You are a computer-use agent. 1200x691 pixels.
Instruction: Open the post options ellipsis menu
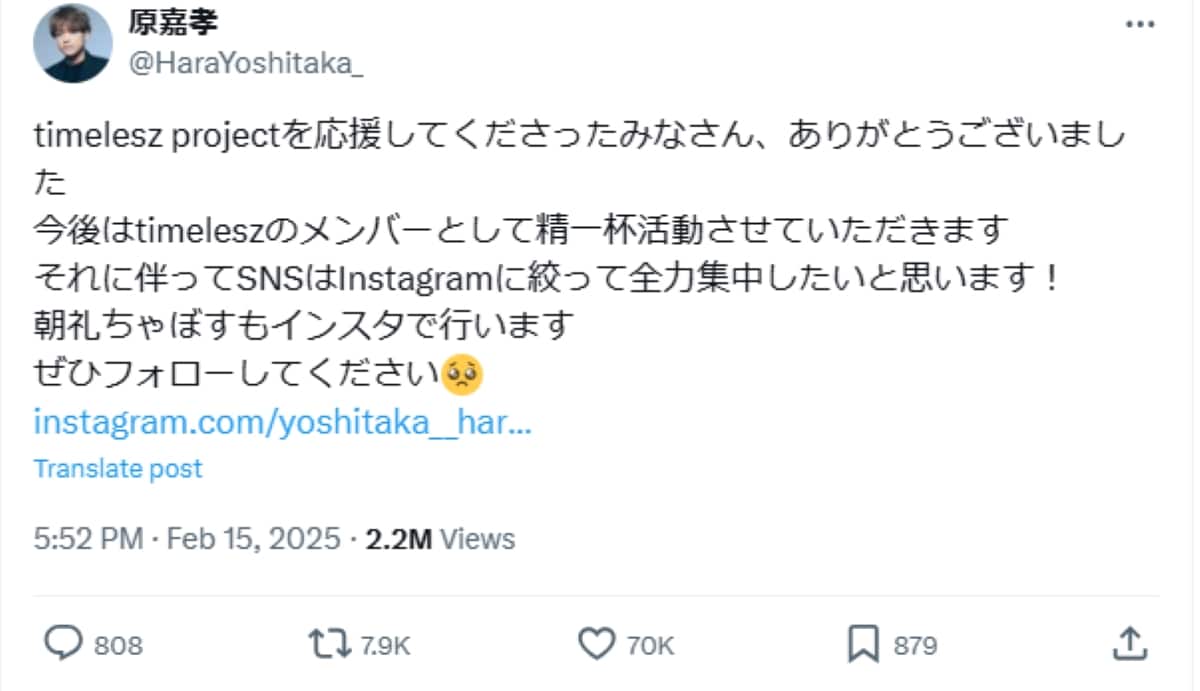tap(1138, 22)
